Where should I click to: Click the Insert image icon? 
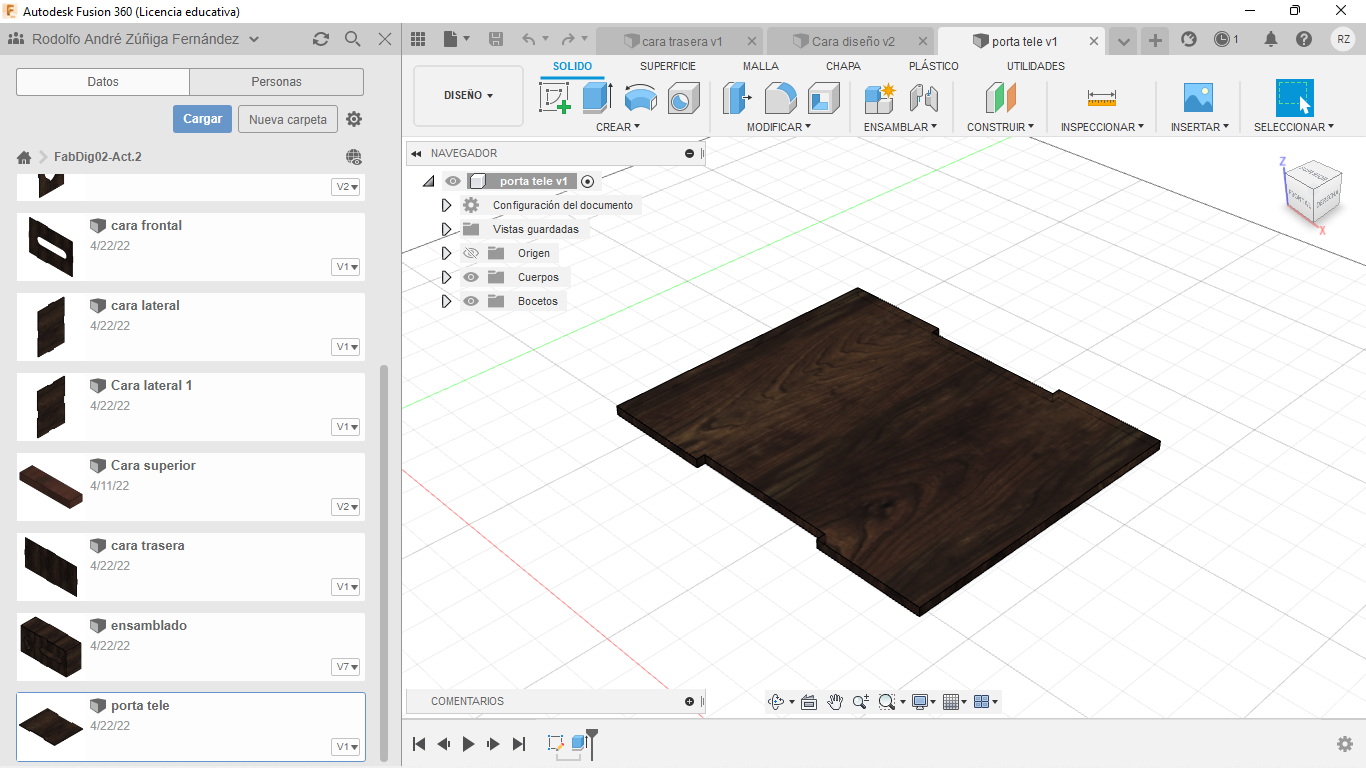tap(1197, 98)
